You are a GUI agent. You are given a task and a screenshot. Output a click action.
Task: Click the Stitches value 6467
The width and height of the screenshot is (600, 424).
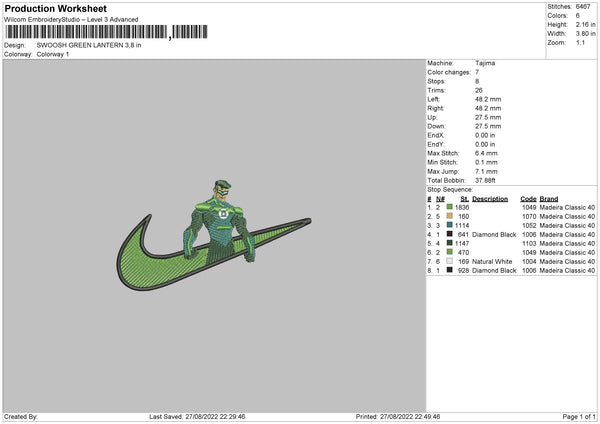coord(583,7)
